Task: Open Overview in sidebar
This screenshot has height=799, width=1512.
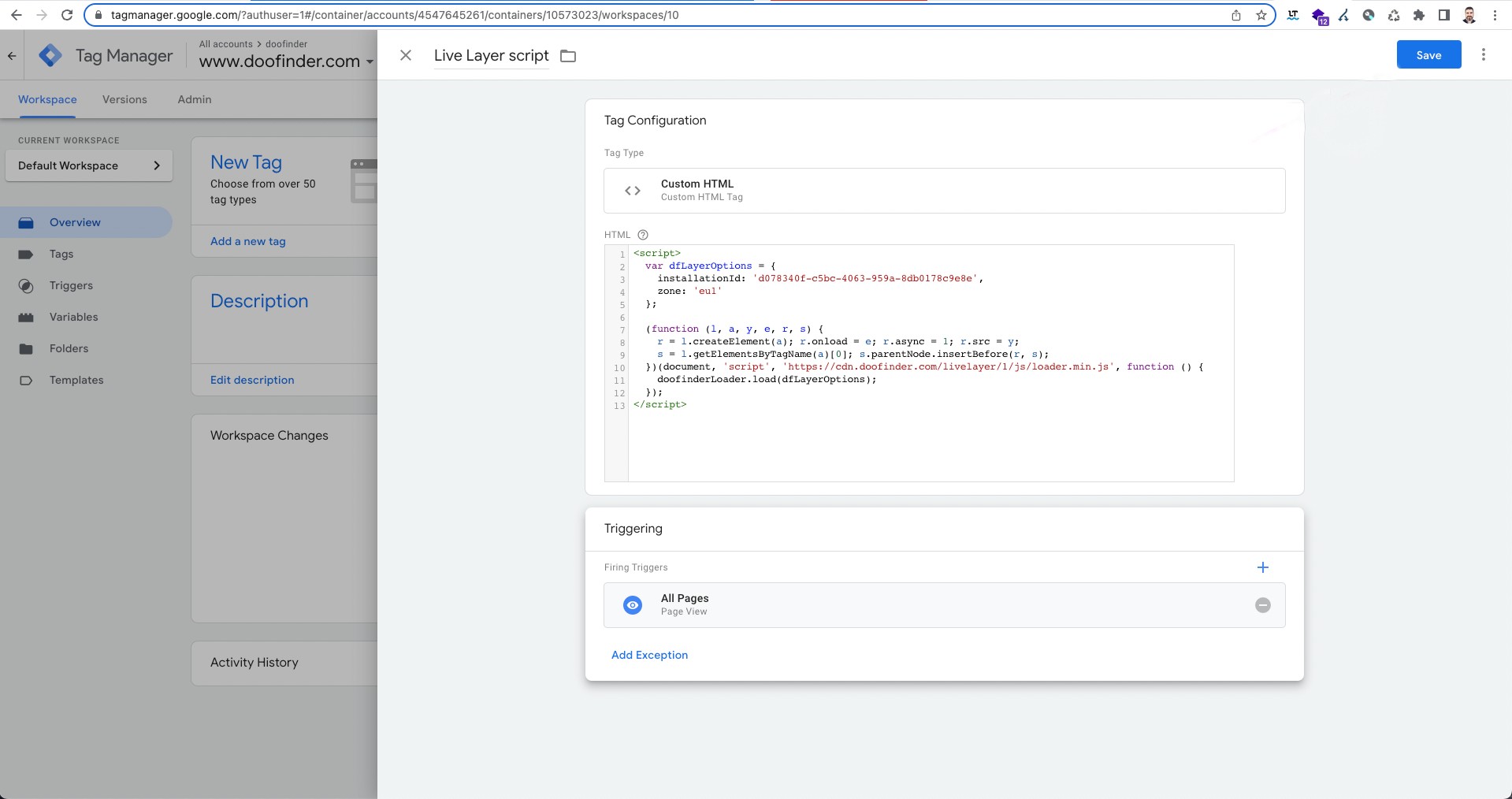Action: click(x=86, y=222)
